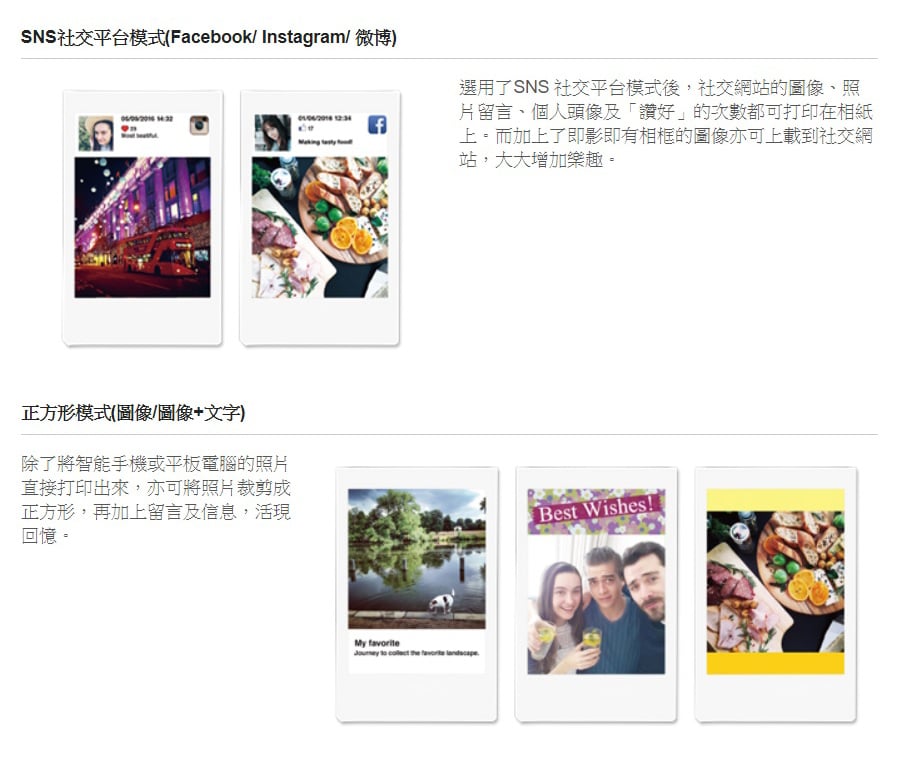Click the "My favorite" caption text
The width and height of the screenshot is (900, 768).
coord(377,642)
